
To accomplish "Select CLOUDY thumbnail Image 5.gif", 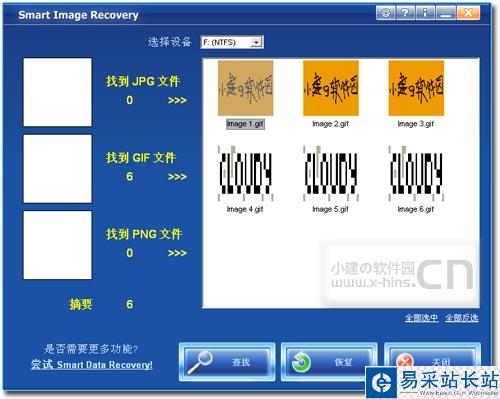I will tap(331, 173).
